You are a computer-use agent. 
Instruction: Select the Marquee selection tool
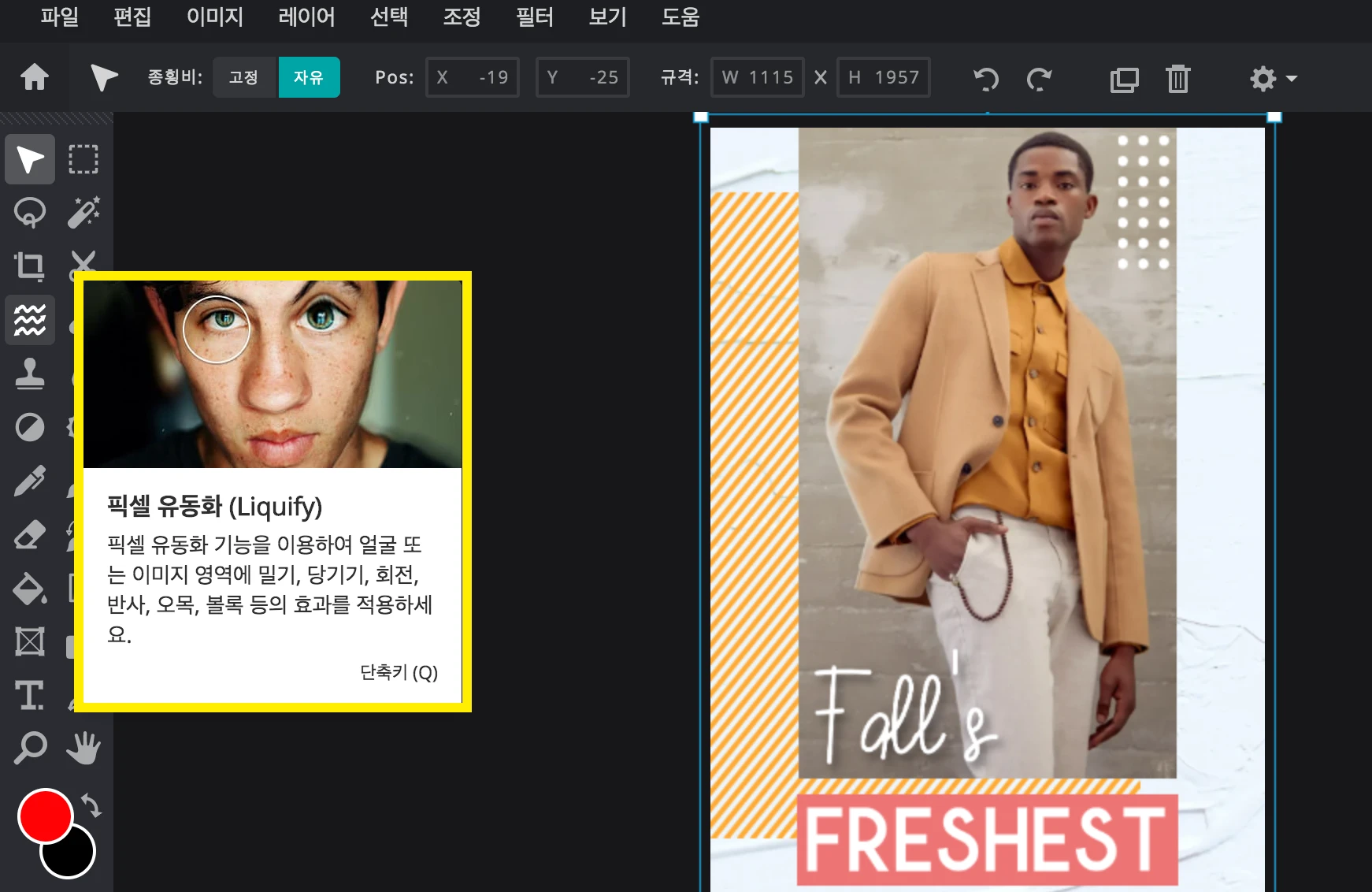click(83, 159)
